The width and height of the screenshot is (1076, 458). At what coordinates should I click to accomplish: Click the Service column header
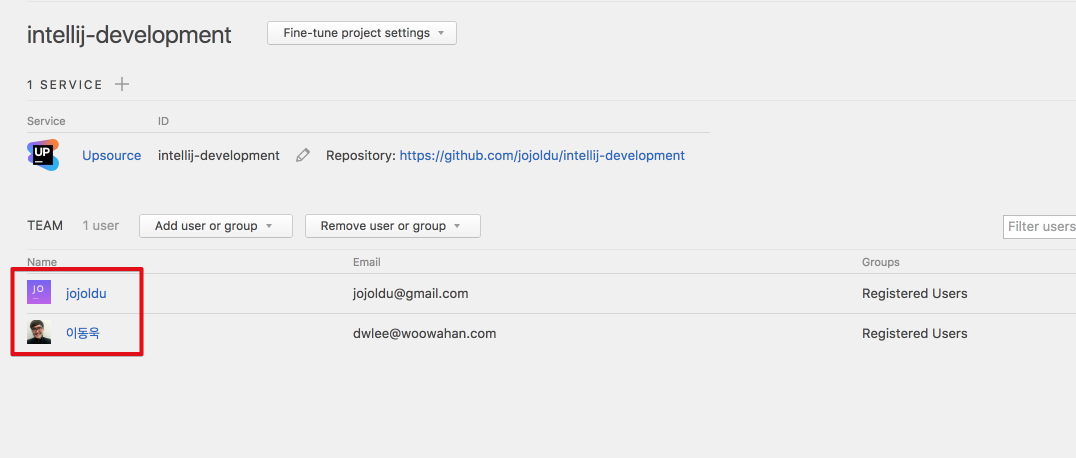pos(46,121)
